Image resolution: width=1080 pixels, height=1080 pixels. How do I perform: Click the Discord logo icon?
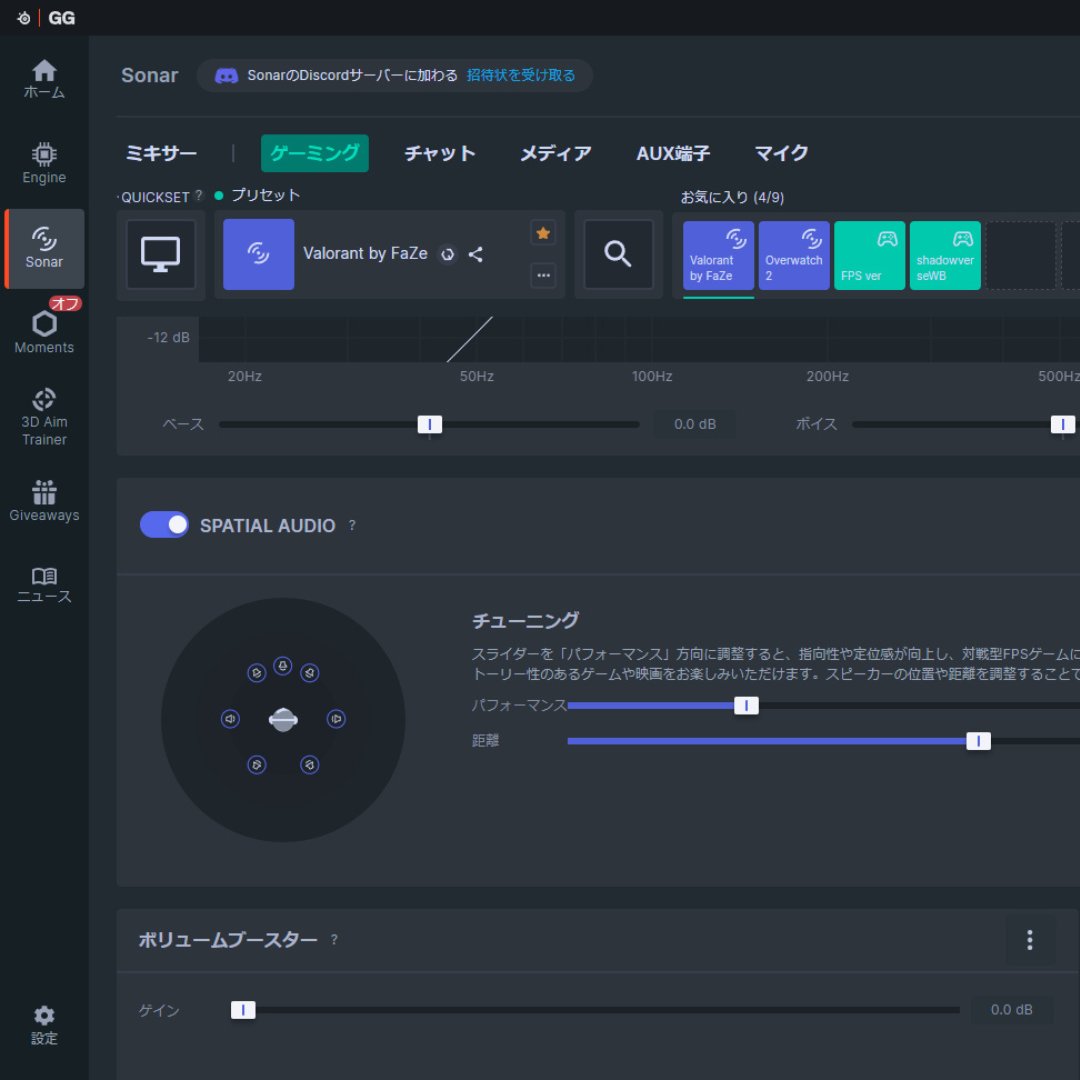[x=227, y=75]
